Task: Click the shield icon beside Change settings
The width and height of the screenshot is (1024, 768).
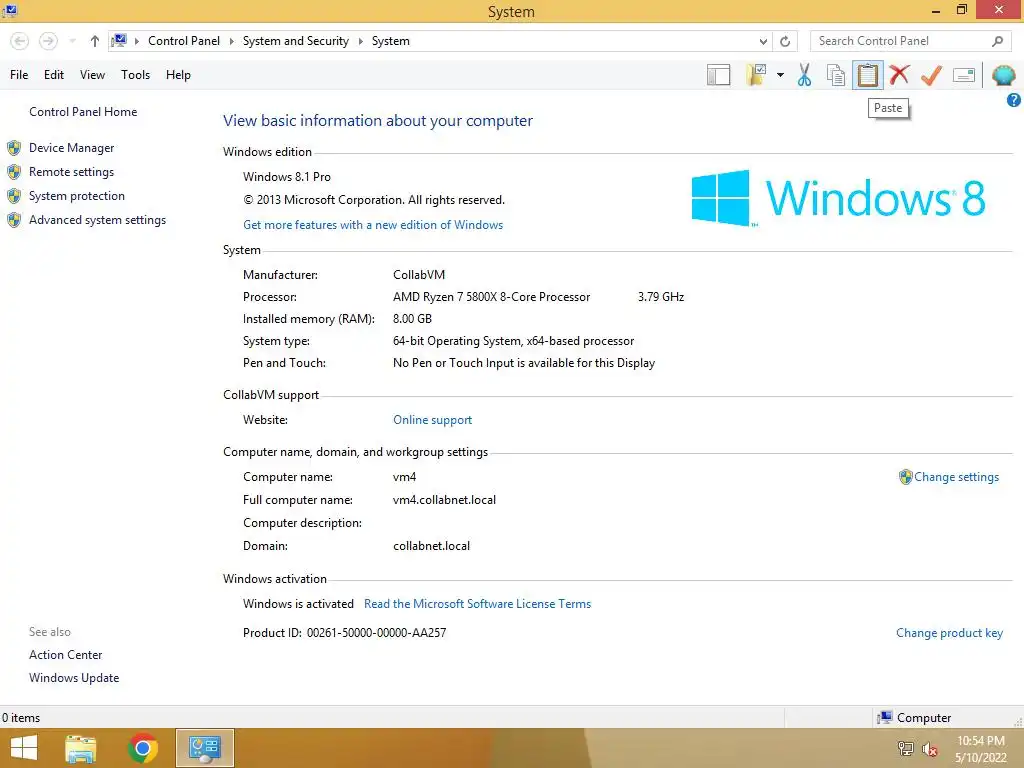Action: [x=905, y=477]
